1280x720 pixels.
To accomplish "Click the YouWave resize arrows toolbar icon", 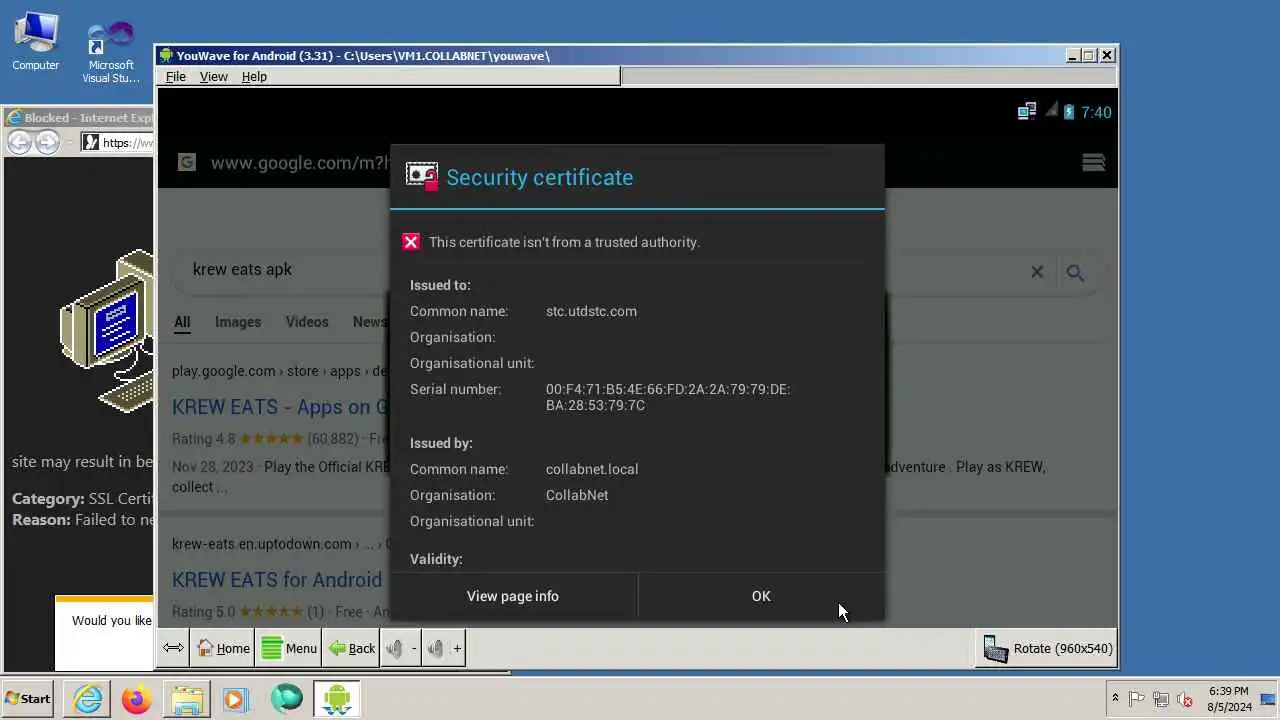I will (173, 648).
